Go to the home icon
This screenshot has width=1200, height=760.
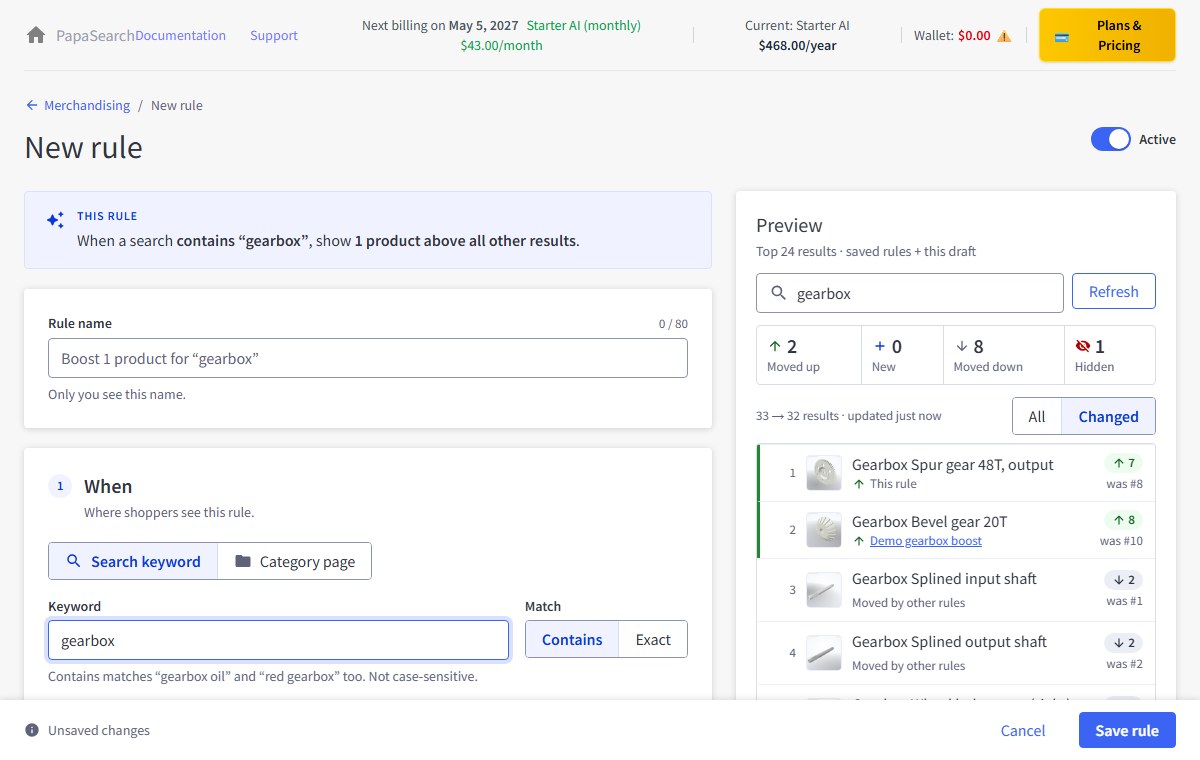(x=36, y=35)
